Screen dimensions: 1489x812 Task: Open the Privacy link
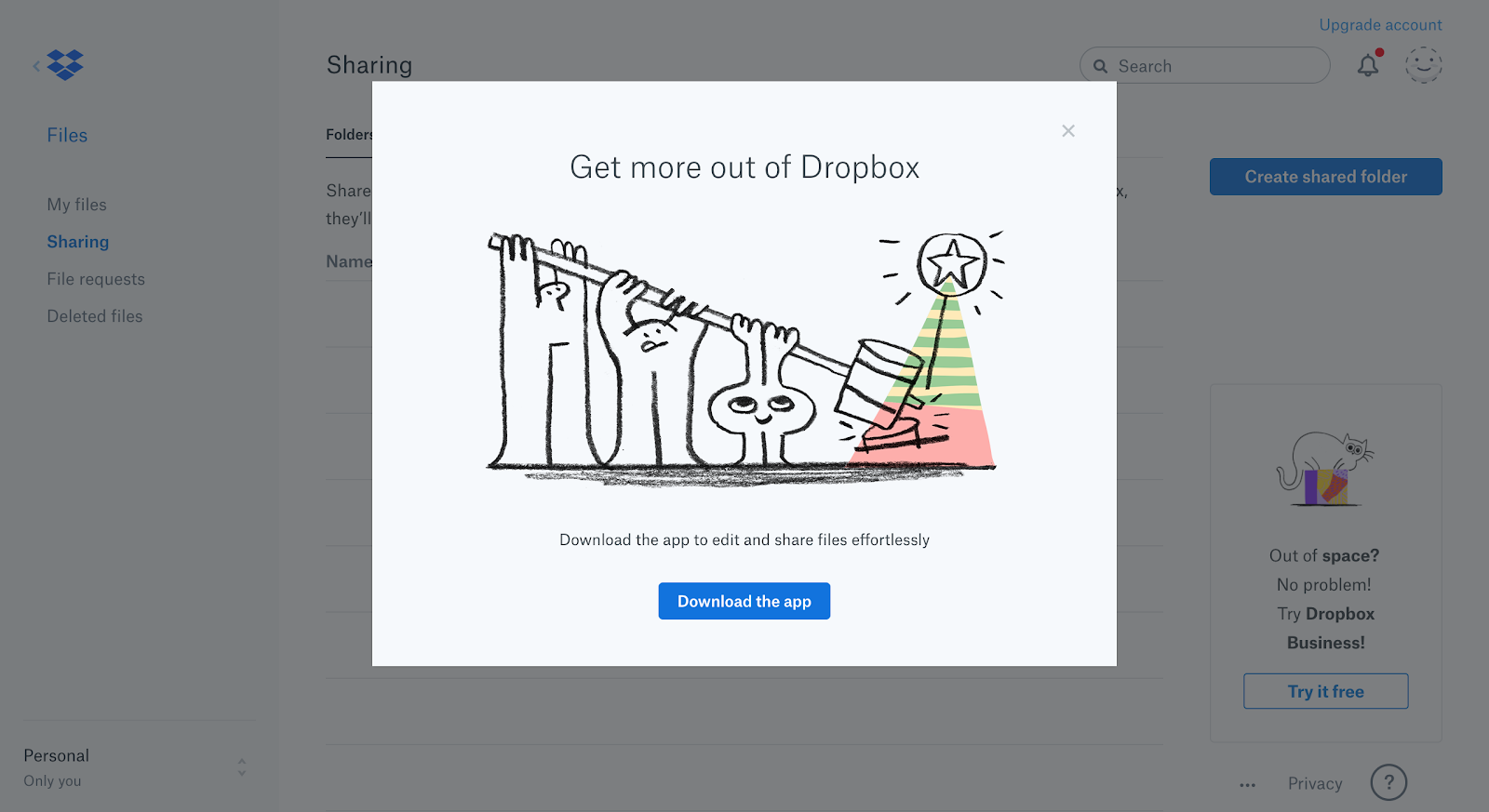(1315, 783)
